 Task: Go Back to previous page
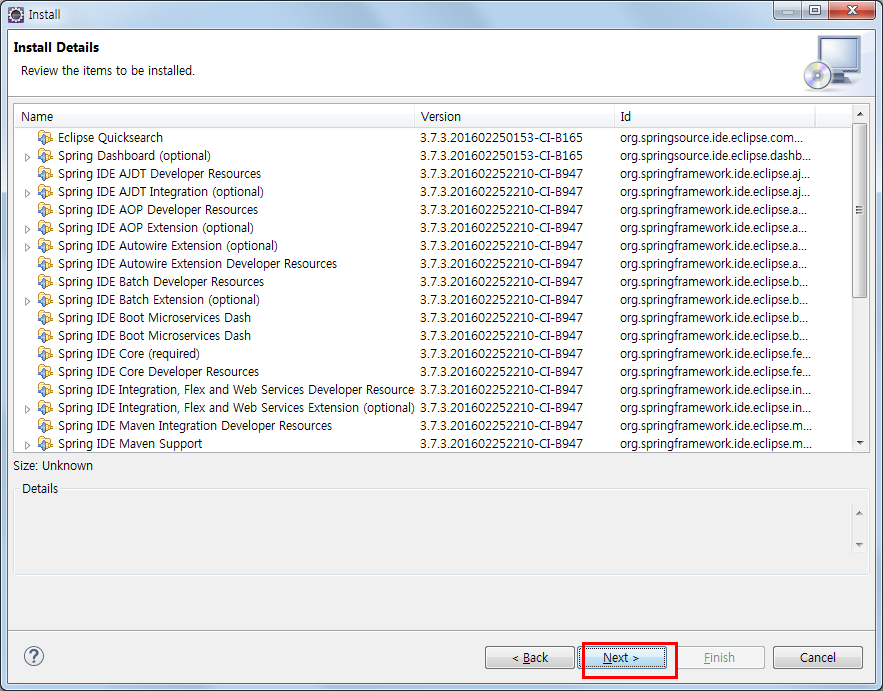click(529, 657)
